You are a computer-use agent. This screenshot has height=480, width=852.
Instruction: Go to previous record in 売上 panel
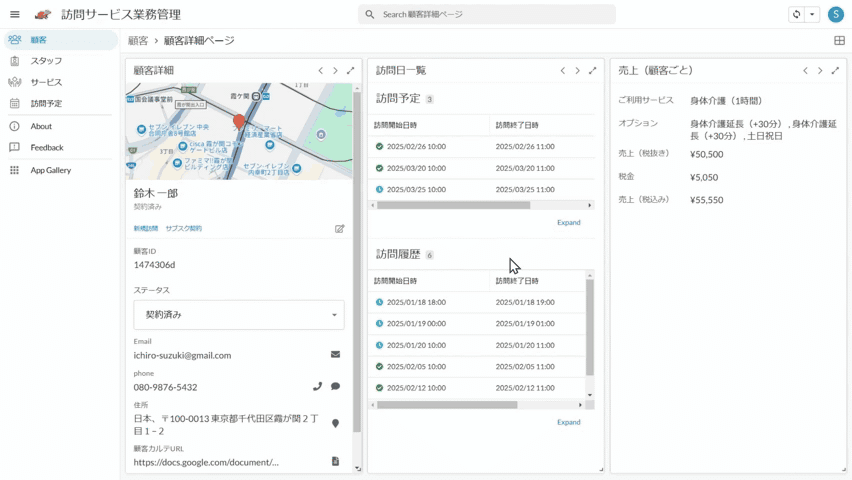[x=805, y=71]
